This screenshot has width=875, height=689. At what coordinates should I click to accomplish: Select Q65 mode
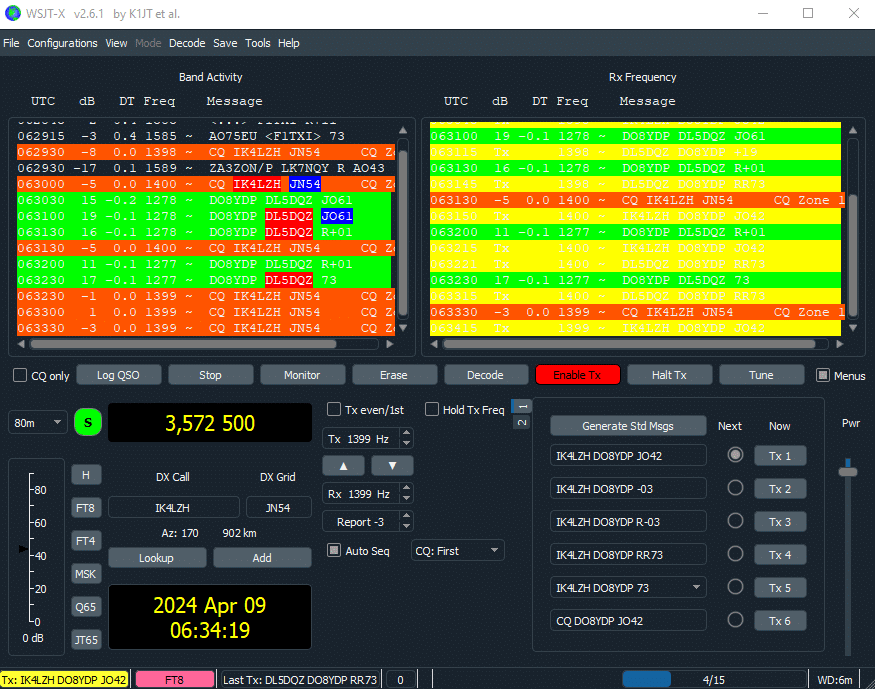coord(86,606)
